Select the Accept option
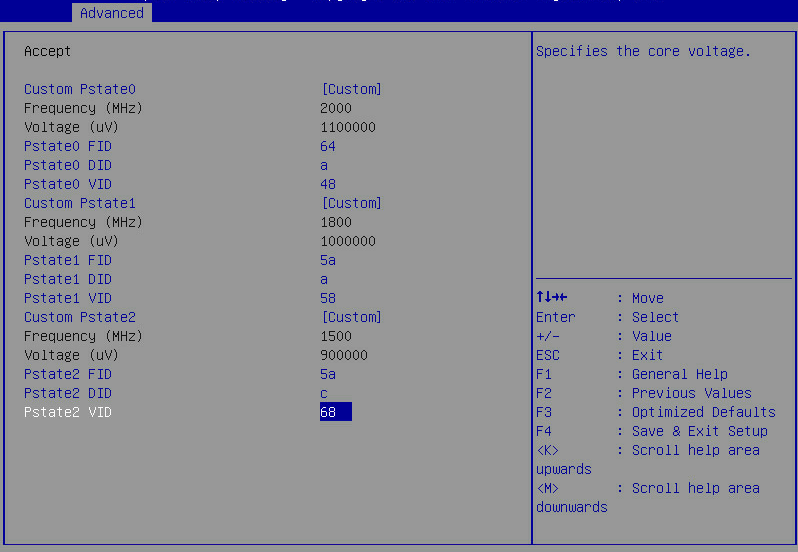Screen dimensions: 798x552 (x=47, y=51)
